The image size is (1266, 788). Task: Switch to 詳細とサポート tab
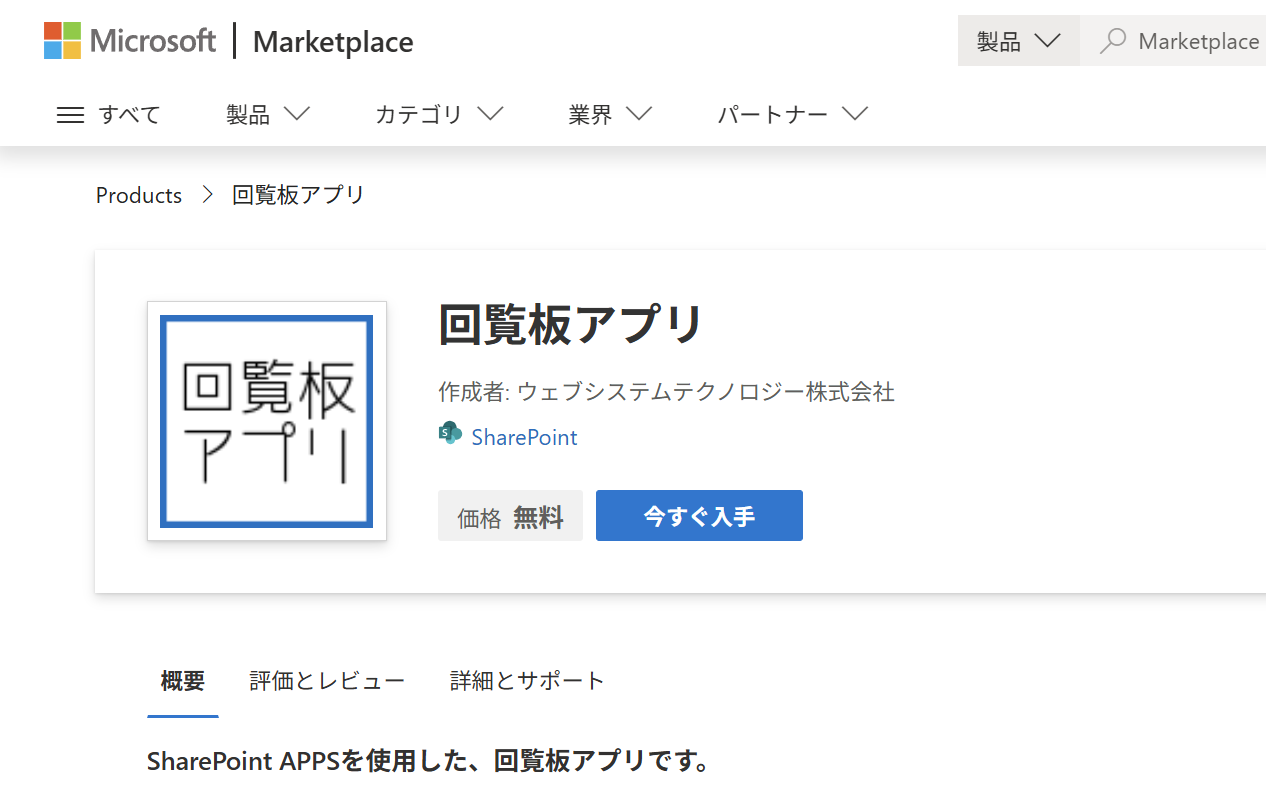click(527, 681)
